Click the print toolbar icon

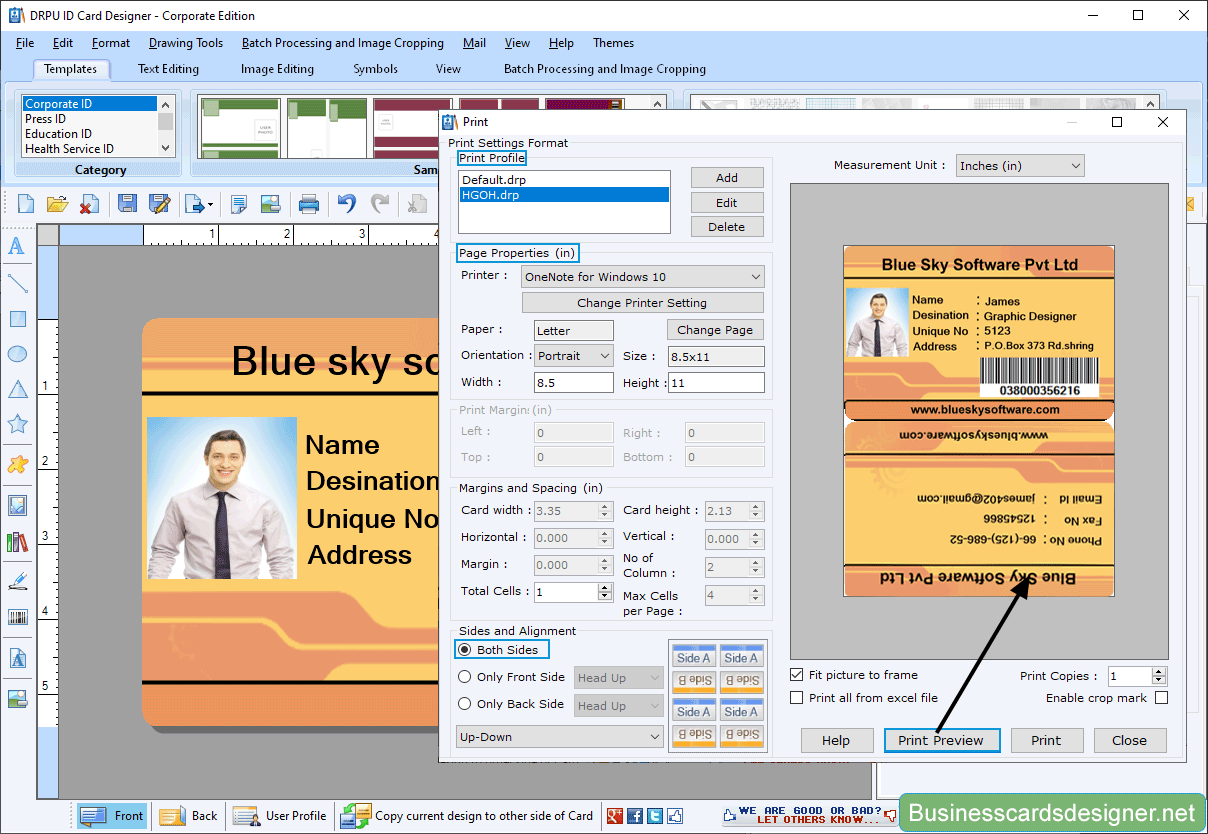[309, 204]
